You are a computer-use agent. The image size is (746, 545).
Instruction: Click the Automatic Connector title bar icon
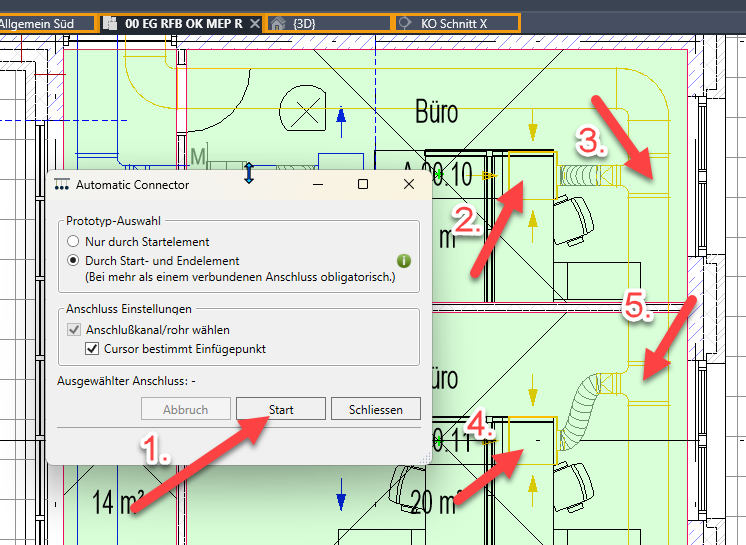(x=62, y=185)
